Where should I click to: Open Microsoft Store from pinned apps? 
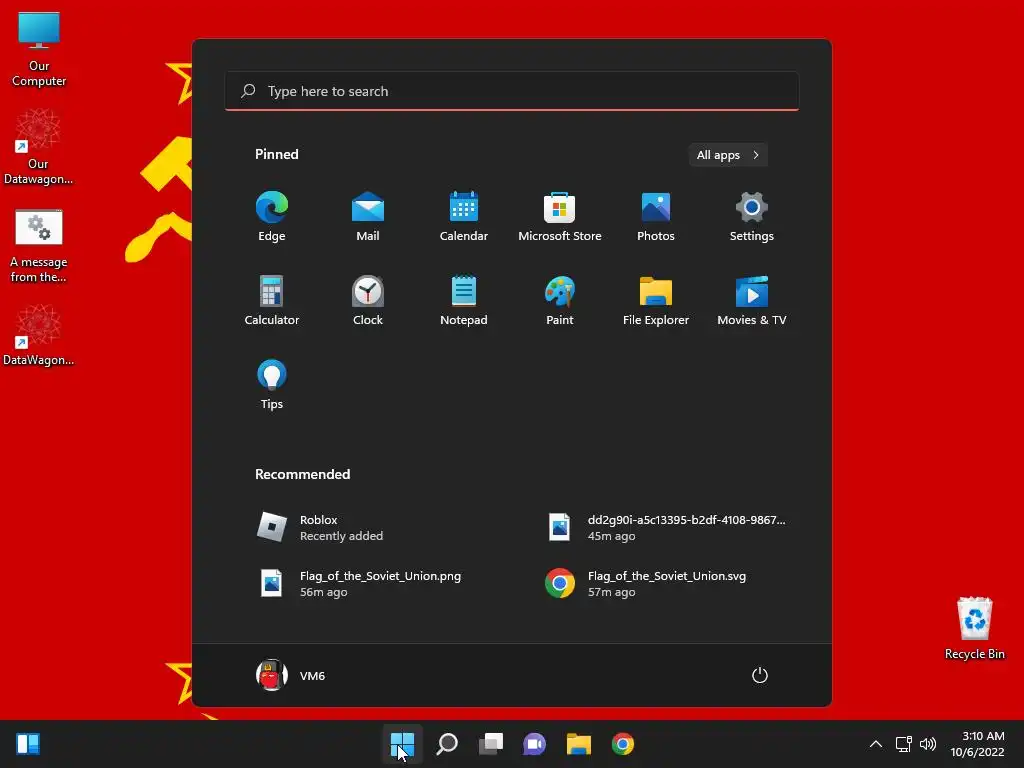(x=560, y=217)
